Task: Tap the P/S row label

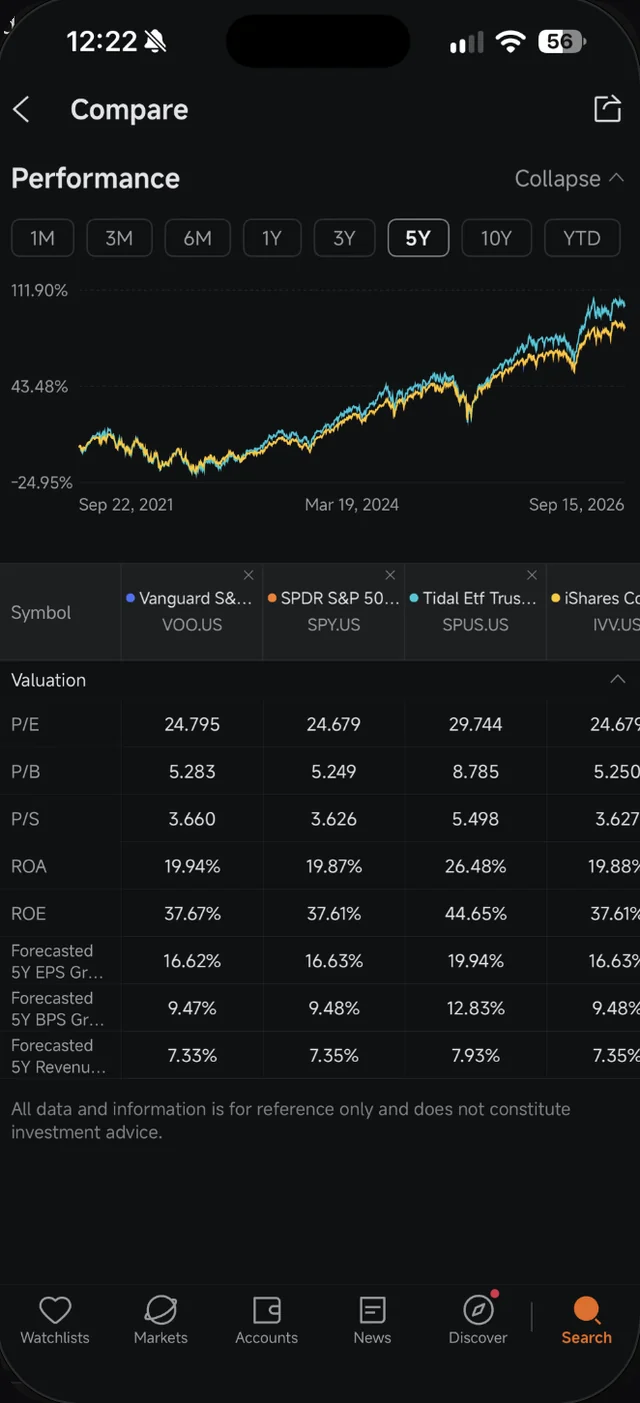Action: click(25, 818)
